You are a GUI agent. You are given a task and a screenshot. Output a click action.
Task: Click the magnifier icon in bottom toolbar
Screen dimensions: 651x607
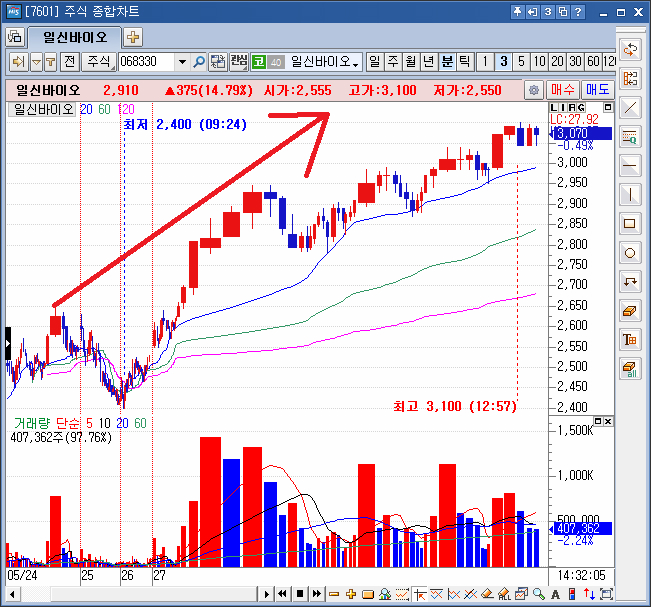(x=538, y=594)
